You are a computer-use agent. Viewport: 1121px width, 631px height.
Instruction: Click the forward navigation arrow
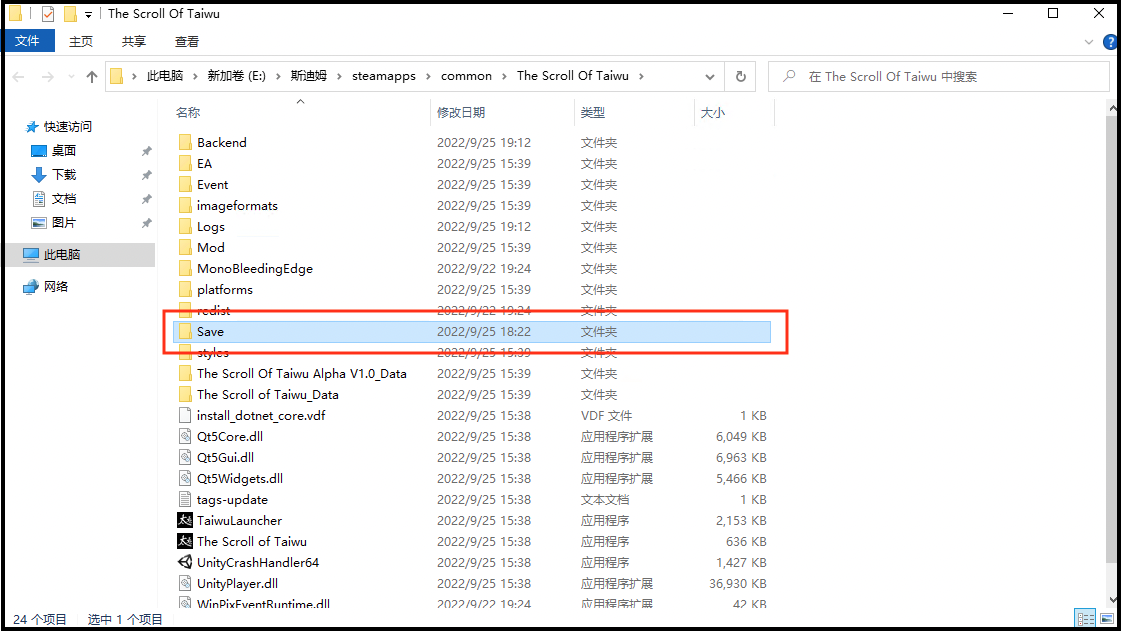(47, 76)
